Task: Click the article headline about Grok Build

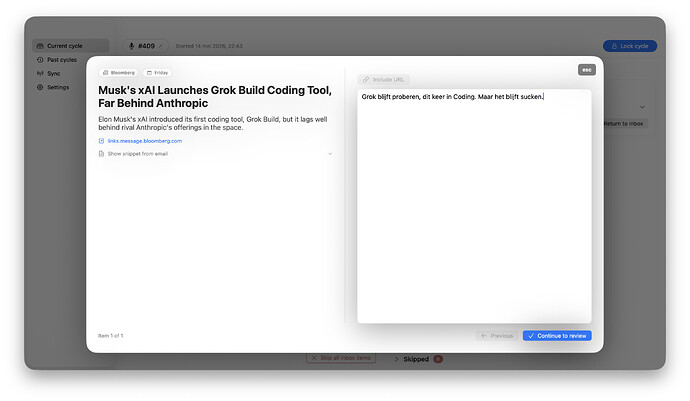Action: (x=215, y=96)
